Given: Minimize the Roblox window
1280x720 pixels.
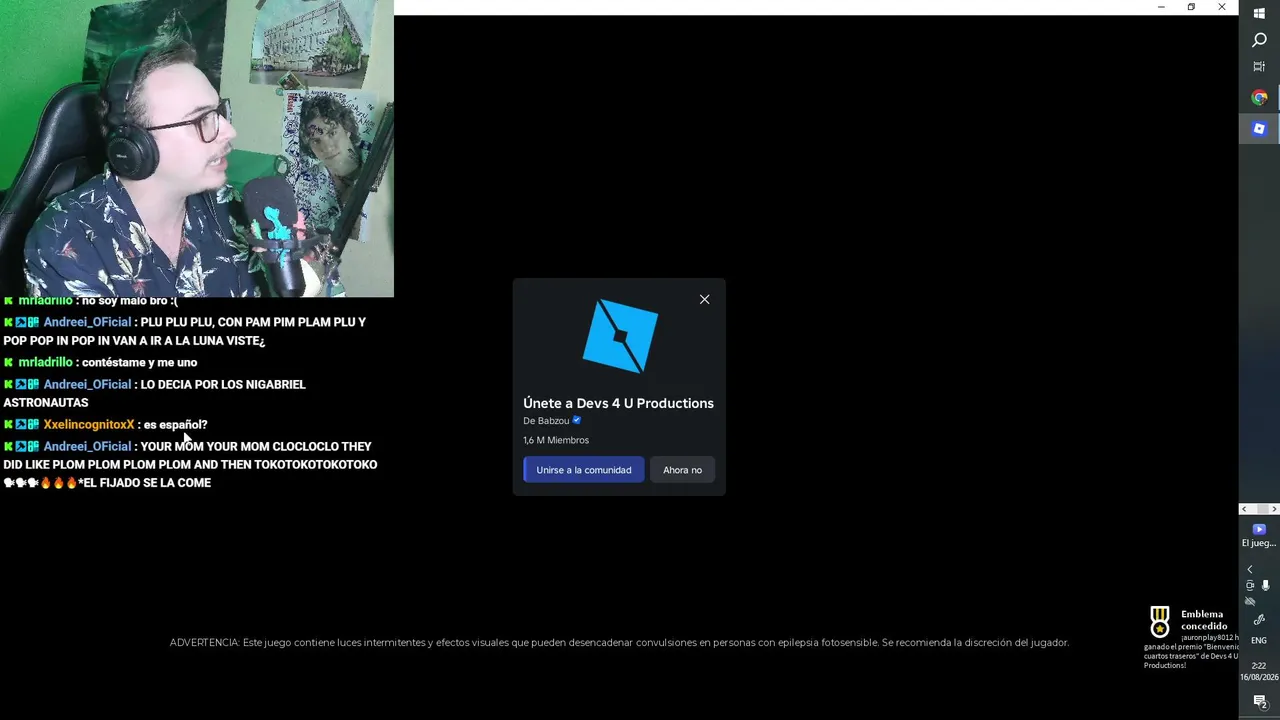Looking at the screenshot, I should (x=1161, y=7).
